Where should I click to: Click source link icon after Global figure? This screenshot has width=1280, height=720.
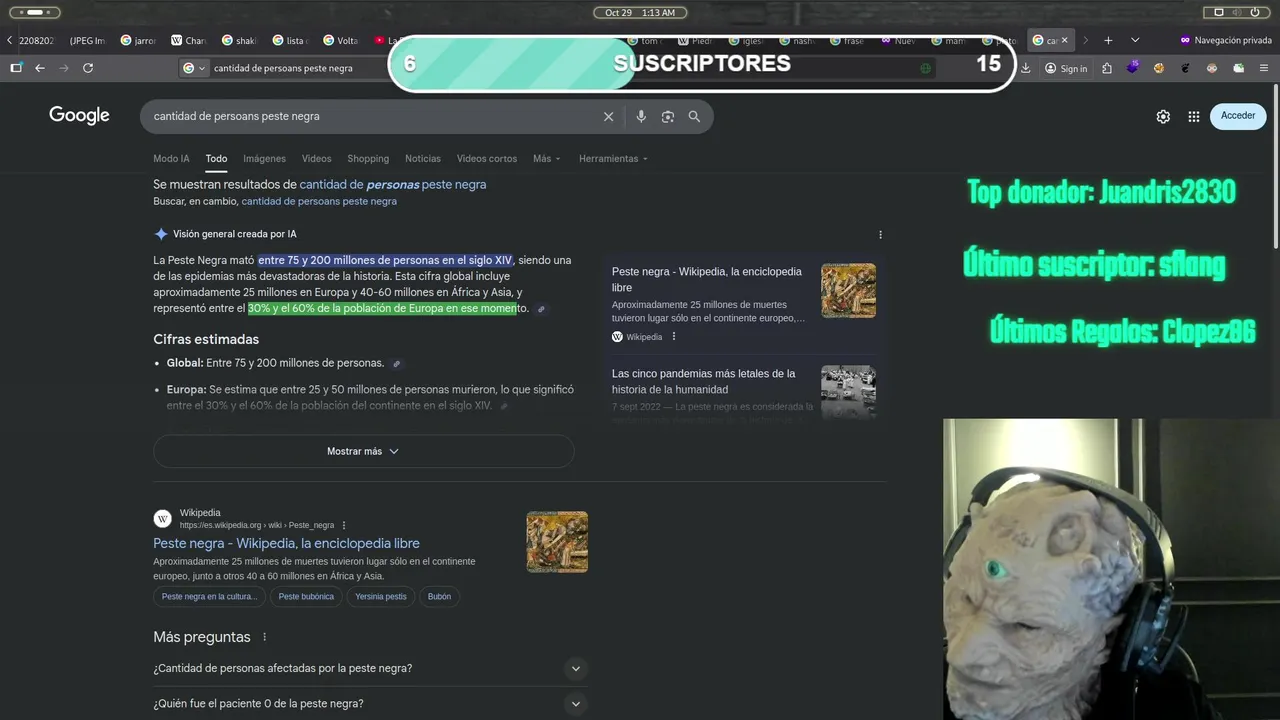397,364
